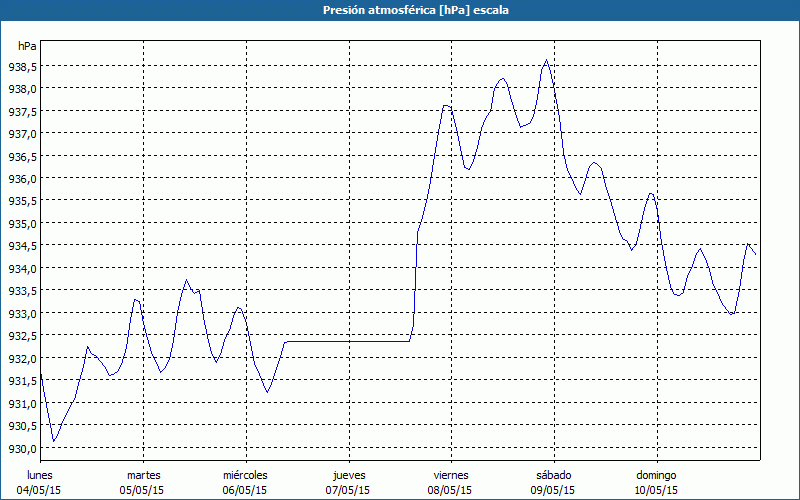800x500 pixels.
Task: Click the 'lunes' day label
Action: tap(40, 474)
